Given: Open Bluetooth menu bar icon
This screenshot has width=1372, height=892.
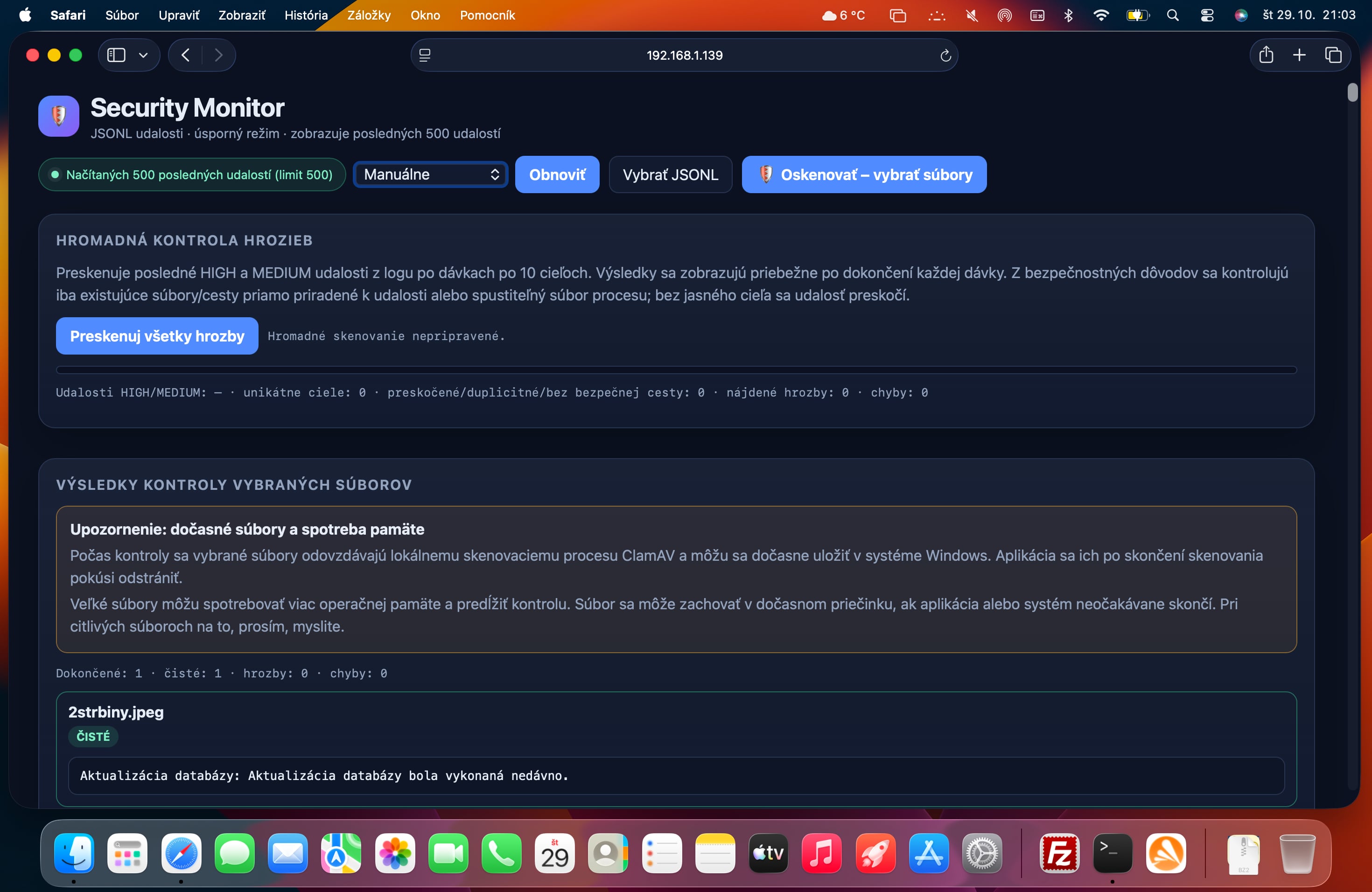Looking at the screenshot, I should pos(1068,15).
